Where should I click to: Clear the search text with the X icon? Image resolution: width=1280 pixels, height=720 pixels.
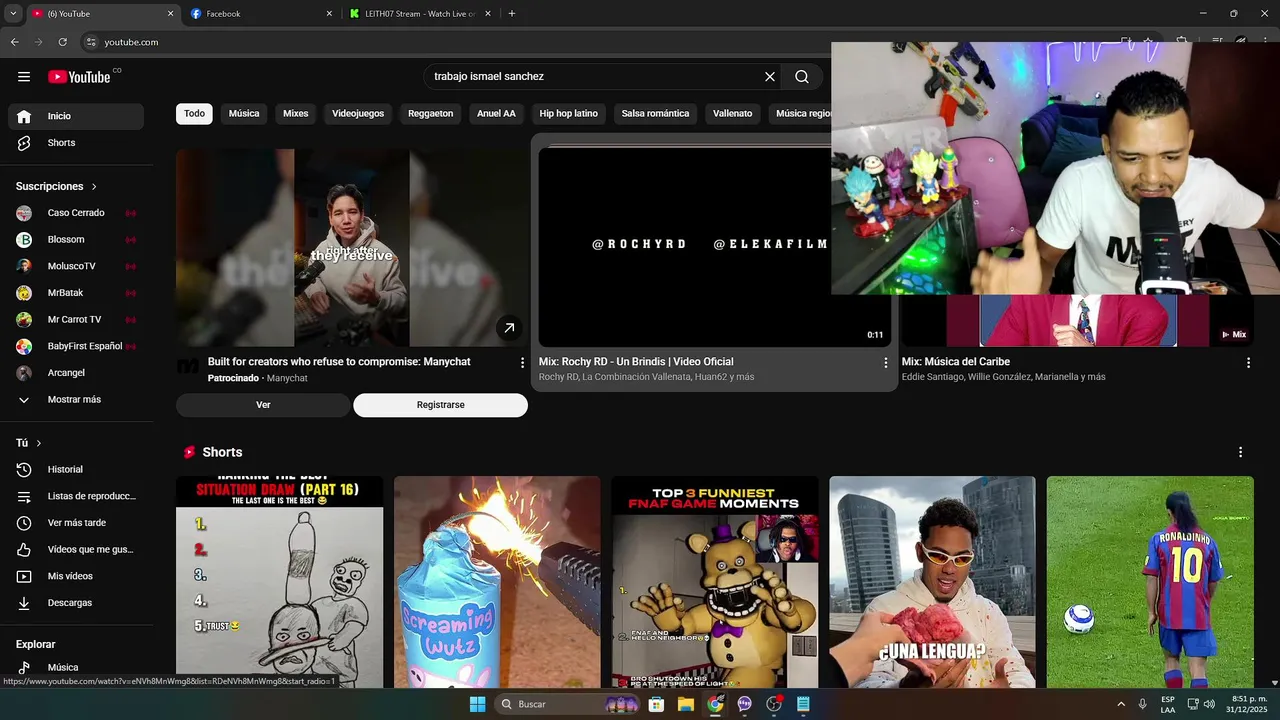770,76
